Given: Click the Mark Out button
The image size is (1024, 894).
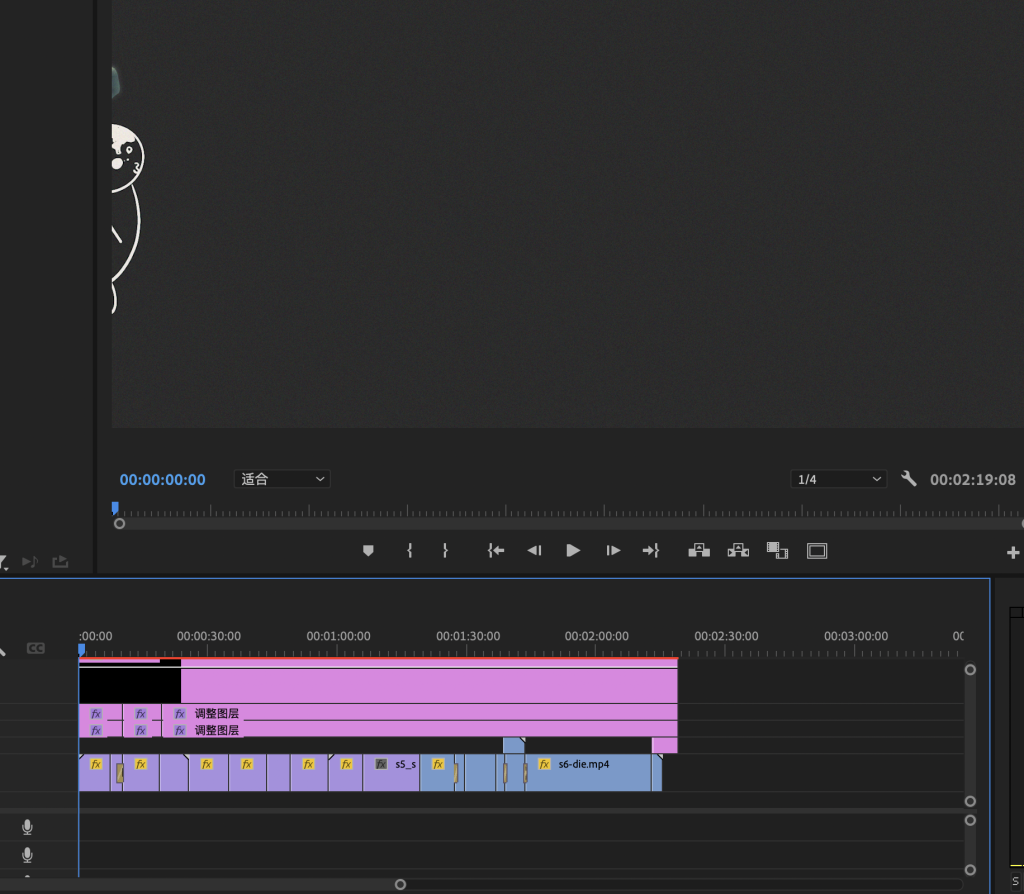Looking at the screenshot, I should coord(445,551).
